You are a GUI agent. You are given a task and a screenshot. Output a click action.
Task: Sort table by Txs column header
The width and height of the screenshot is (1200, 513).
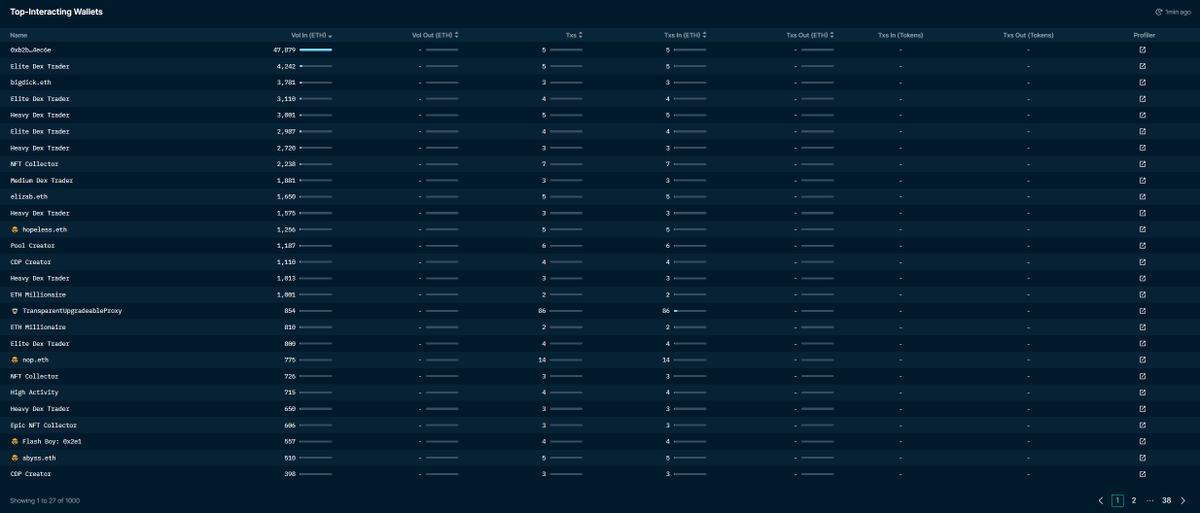[x=574, y=35]
